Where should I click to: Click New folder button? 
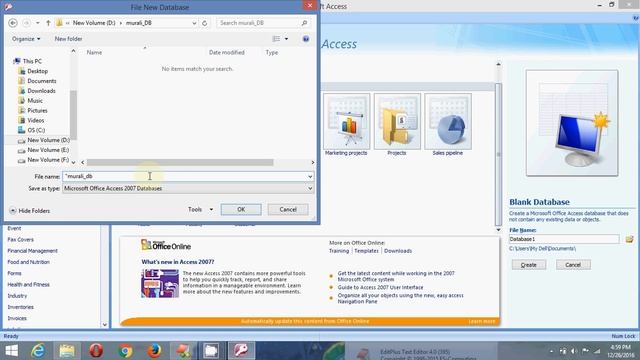tap(68, 39)
